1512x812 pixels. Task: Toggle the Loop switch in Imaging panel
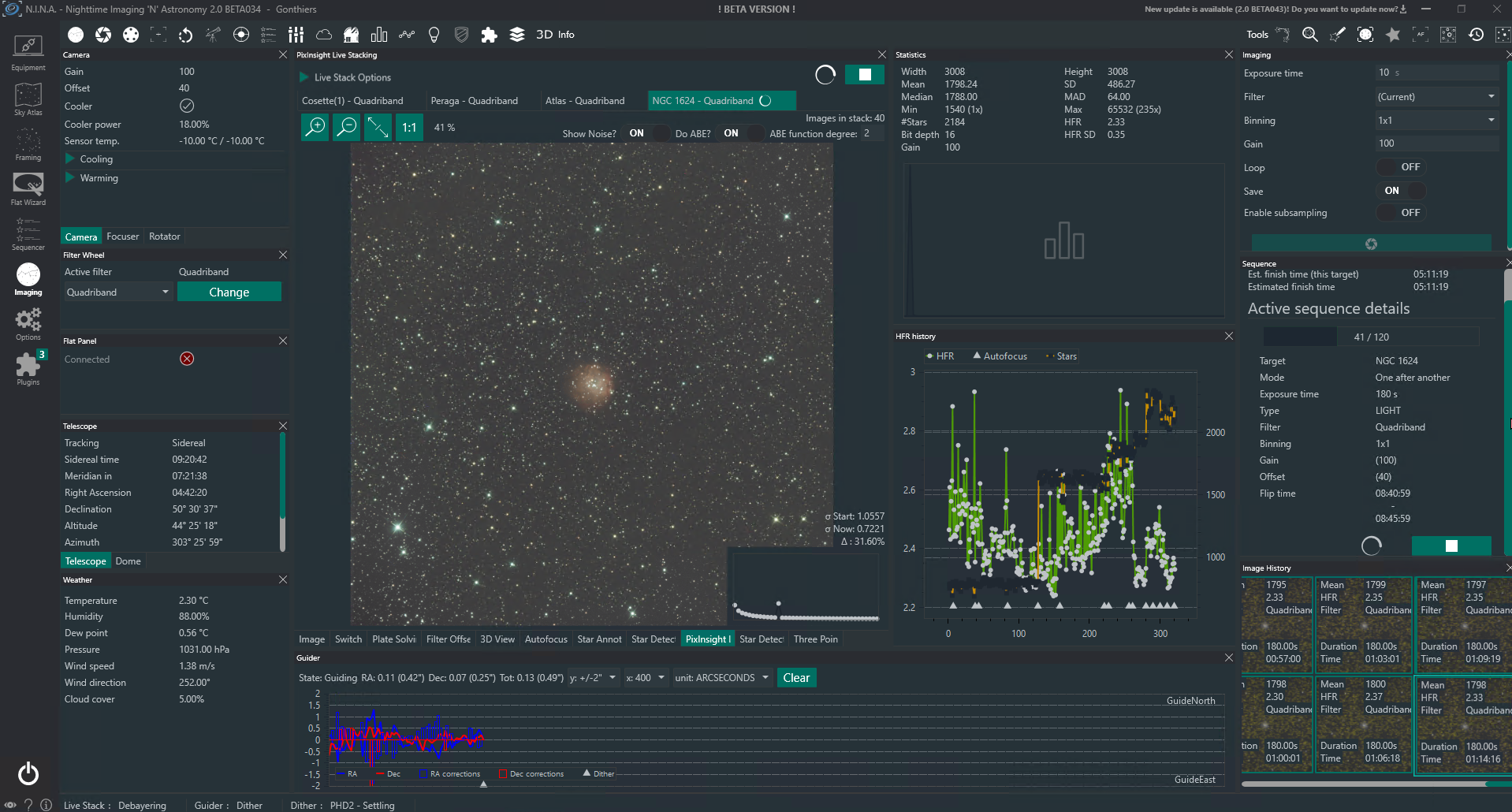point(1401,167)
